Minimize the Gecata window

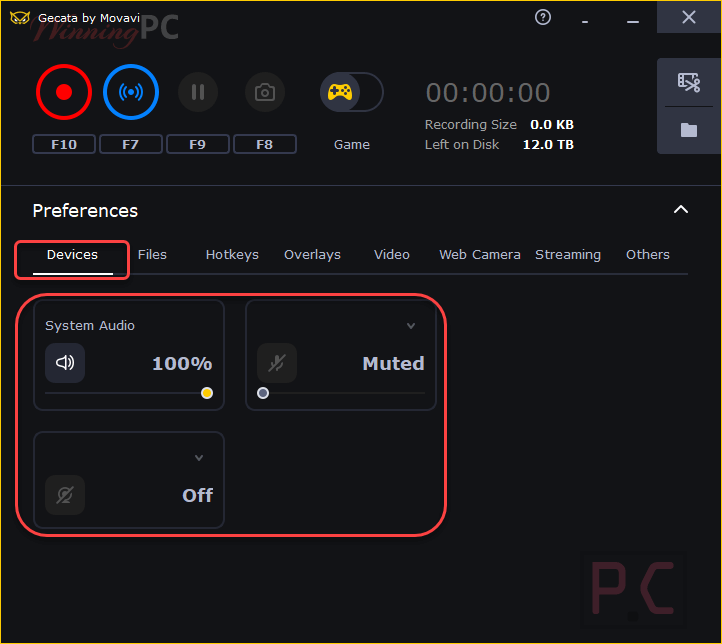click(x=633, y=21)
